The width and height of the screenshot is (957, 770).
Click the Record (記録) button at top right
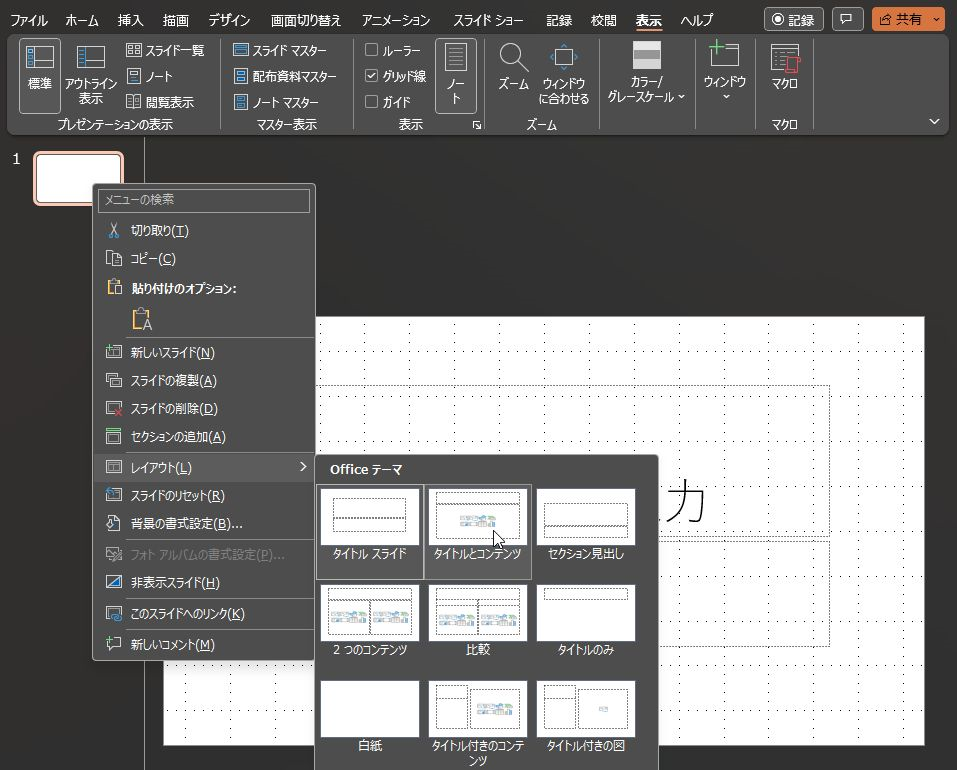(x=793, y=19)
